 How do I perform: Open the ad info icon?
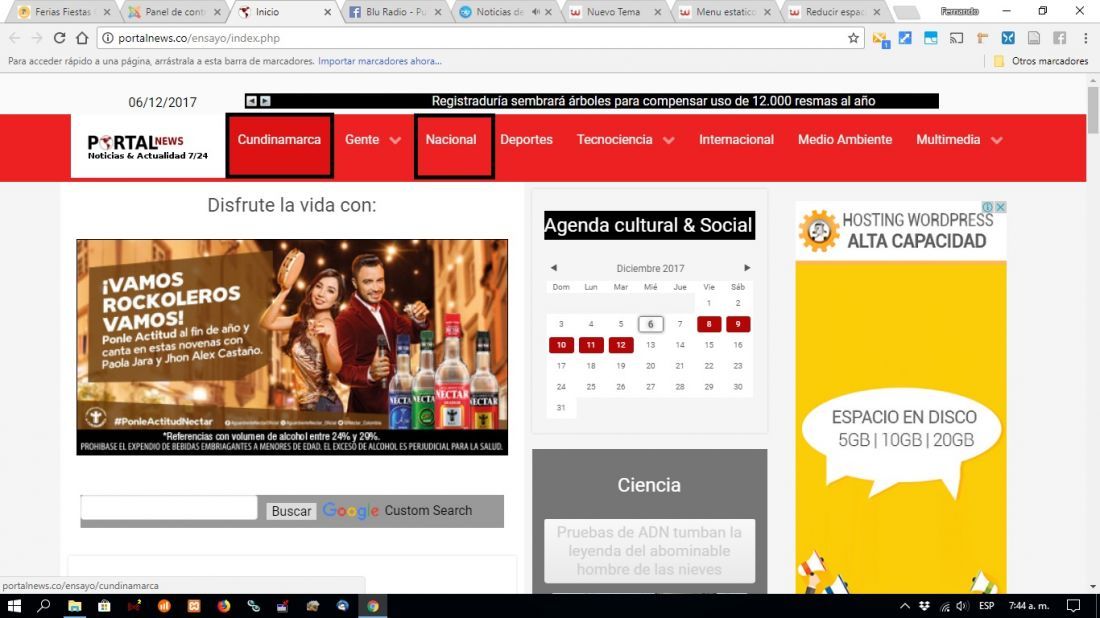[x=988, y=207]
